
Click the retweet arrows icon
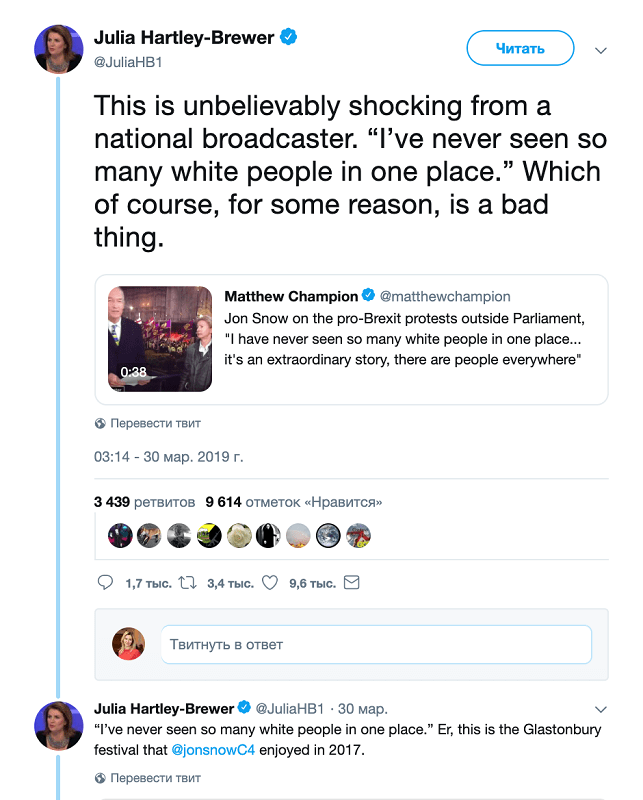tap(187, 582)
